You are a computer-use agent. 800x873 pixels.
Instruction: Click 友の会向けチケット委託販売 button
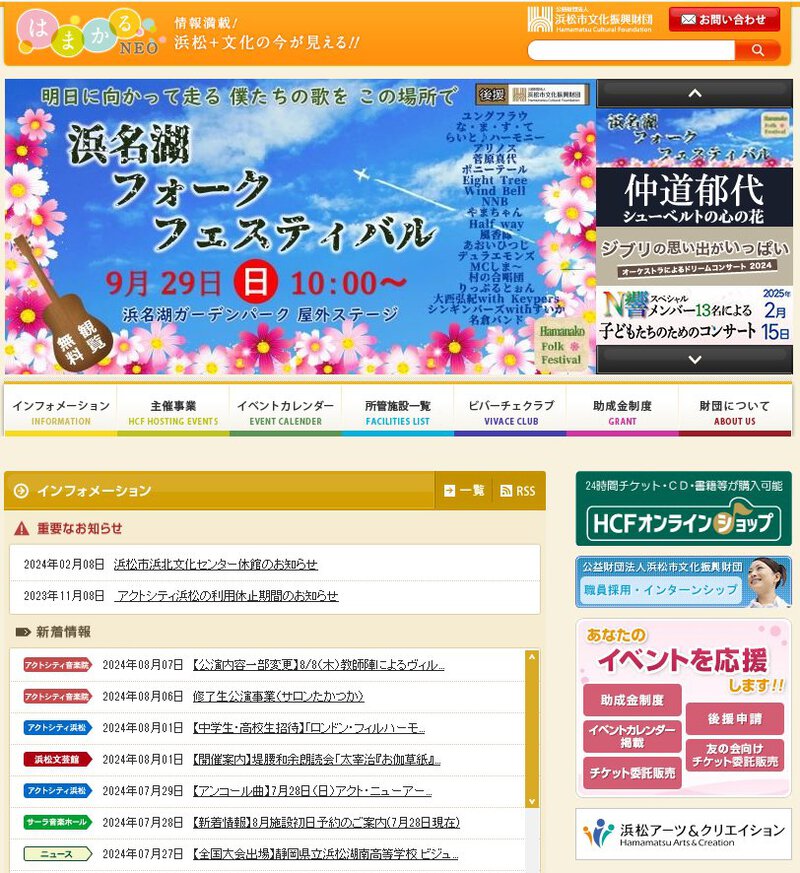point(735,756)
